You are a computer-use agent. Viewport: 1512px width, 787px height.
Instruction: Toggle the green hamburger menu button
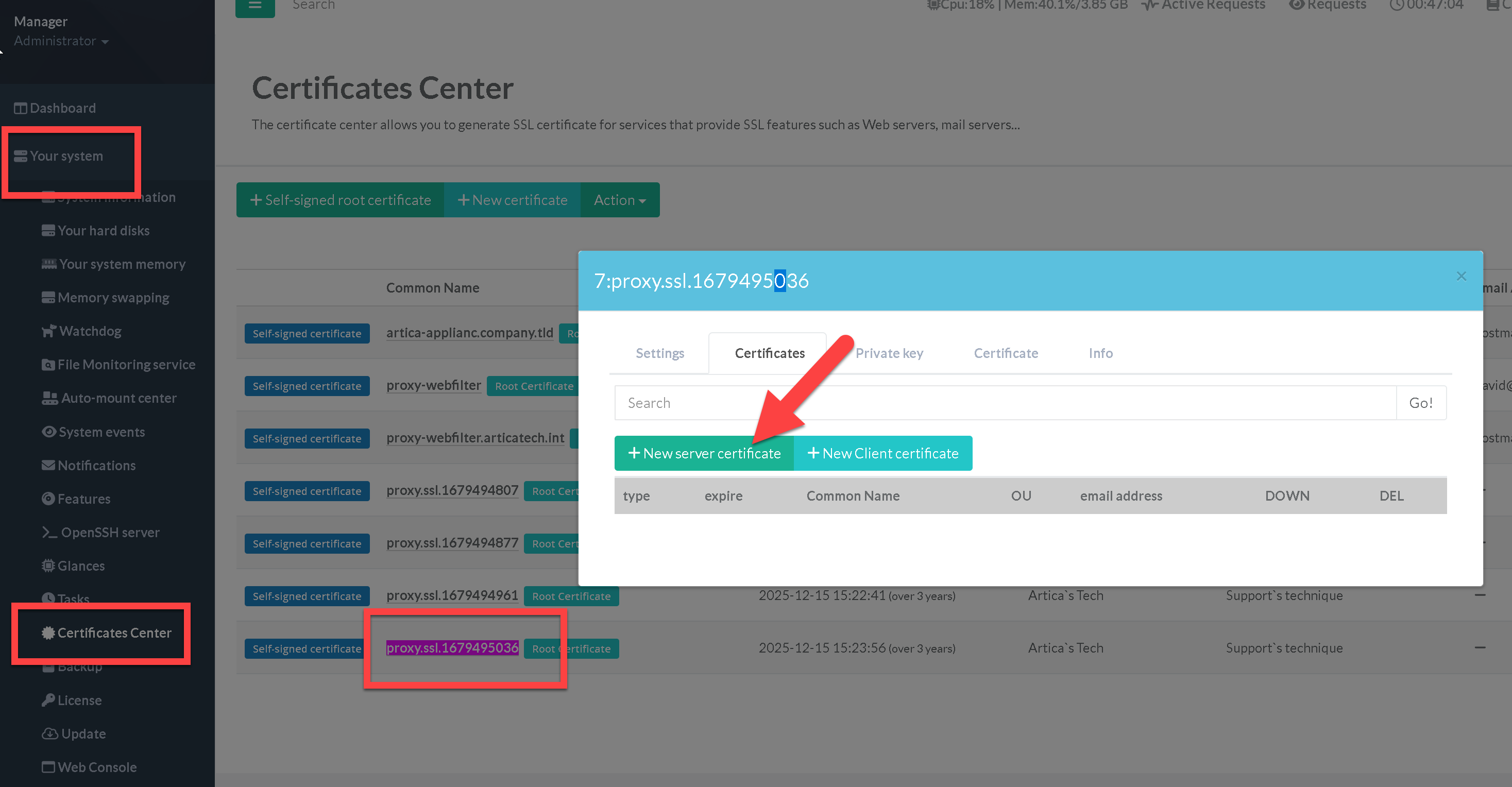click(x=254, y=6)
